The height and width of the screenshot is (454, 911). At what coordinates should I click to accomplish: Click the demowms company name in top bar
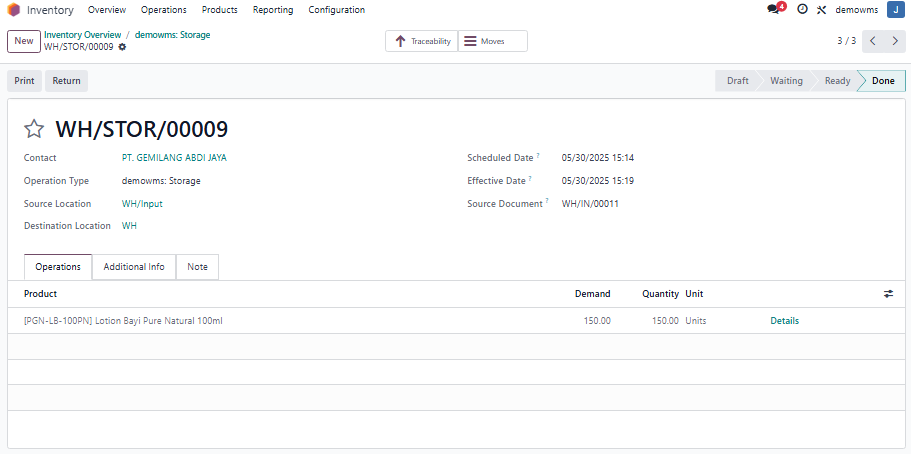pos(856,10)
